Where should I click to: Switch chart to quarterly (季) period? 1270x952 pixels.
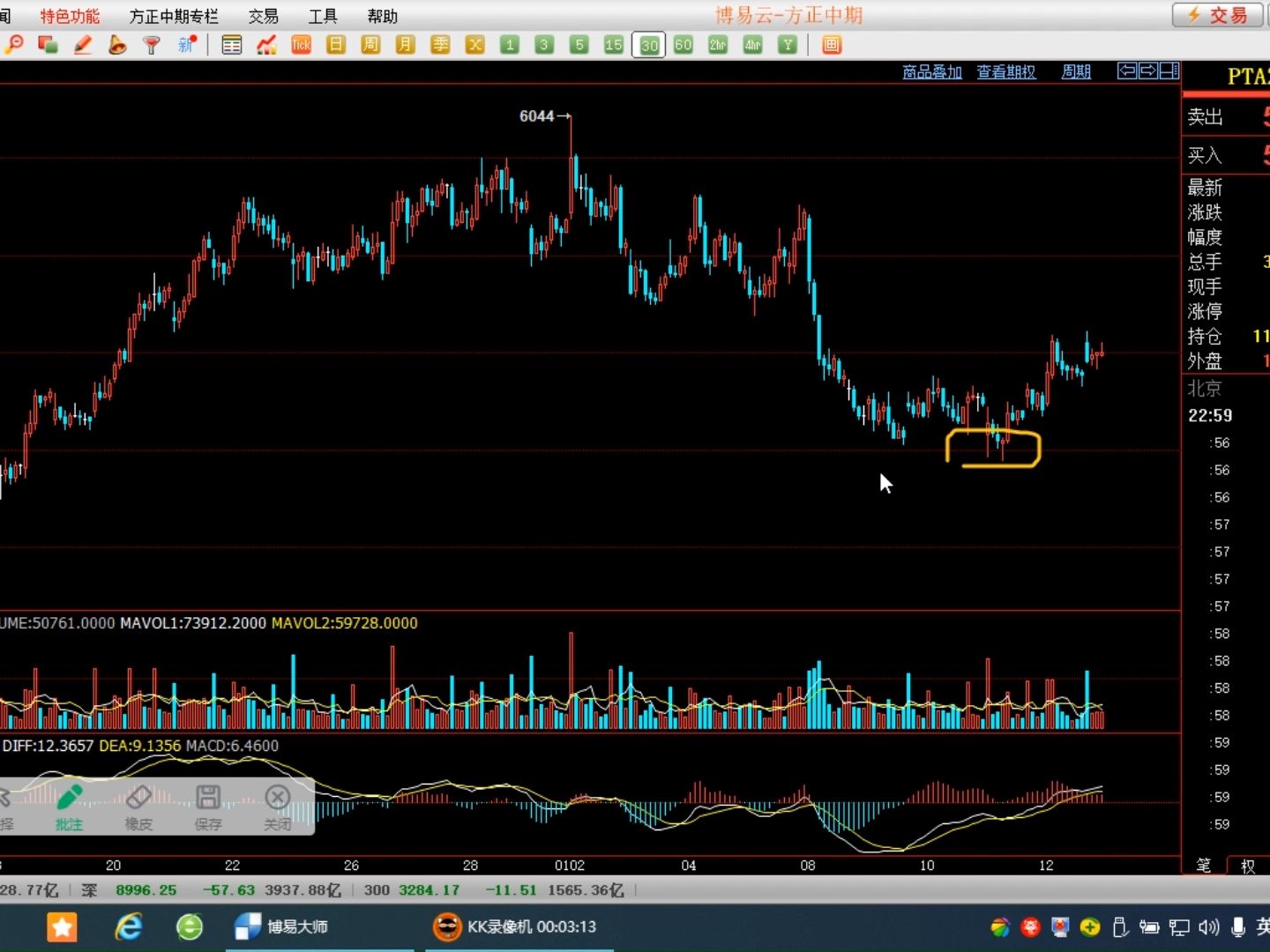click(440, 45)
